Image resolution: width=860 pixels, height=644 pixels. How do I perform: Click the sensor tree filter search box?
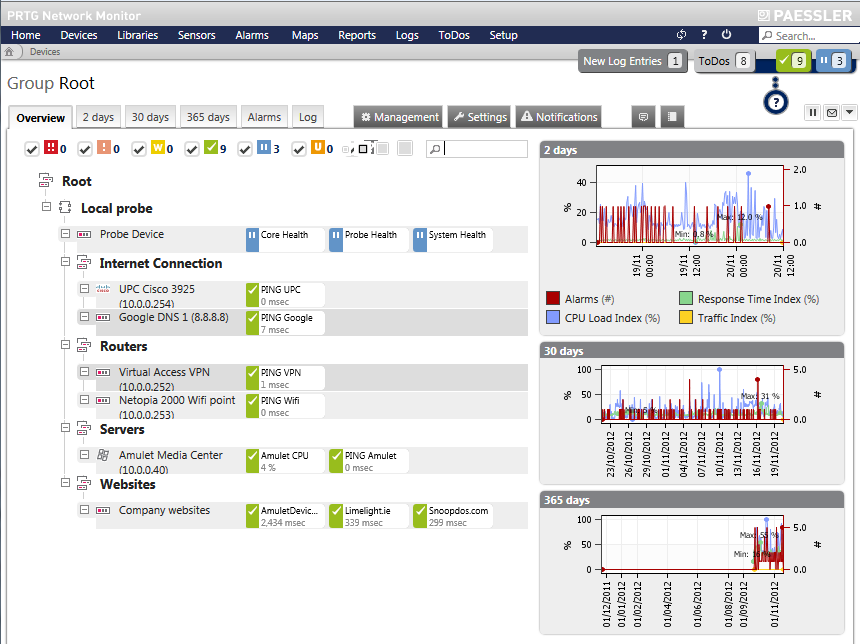coord(477,149)
